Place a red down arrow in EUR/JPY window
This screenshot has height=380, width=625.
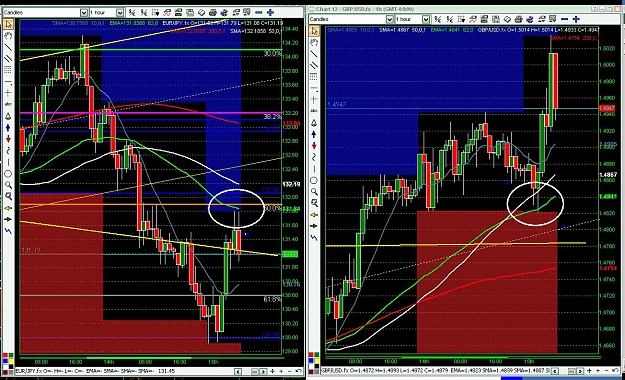click(8, 139)
